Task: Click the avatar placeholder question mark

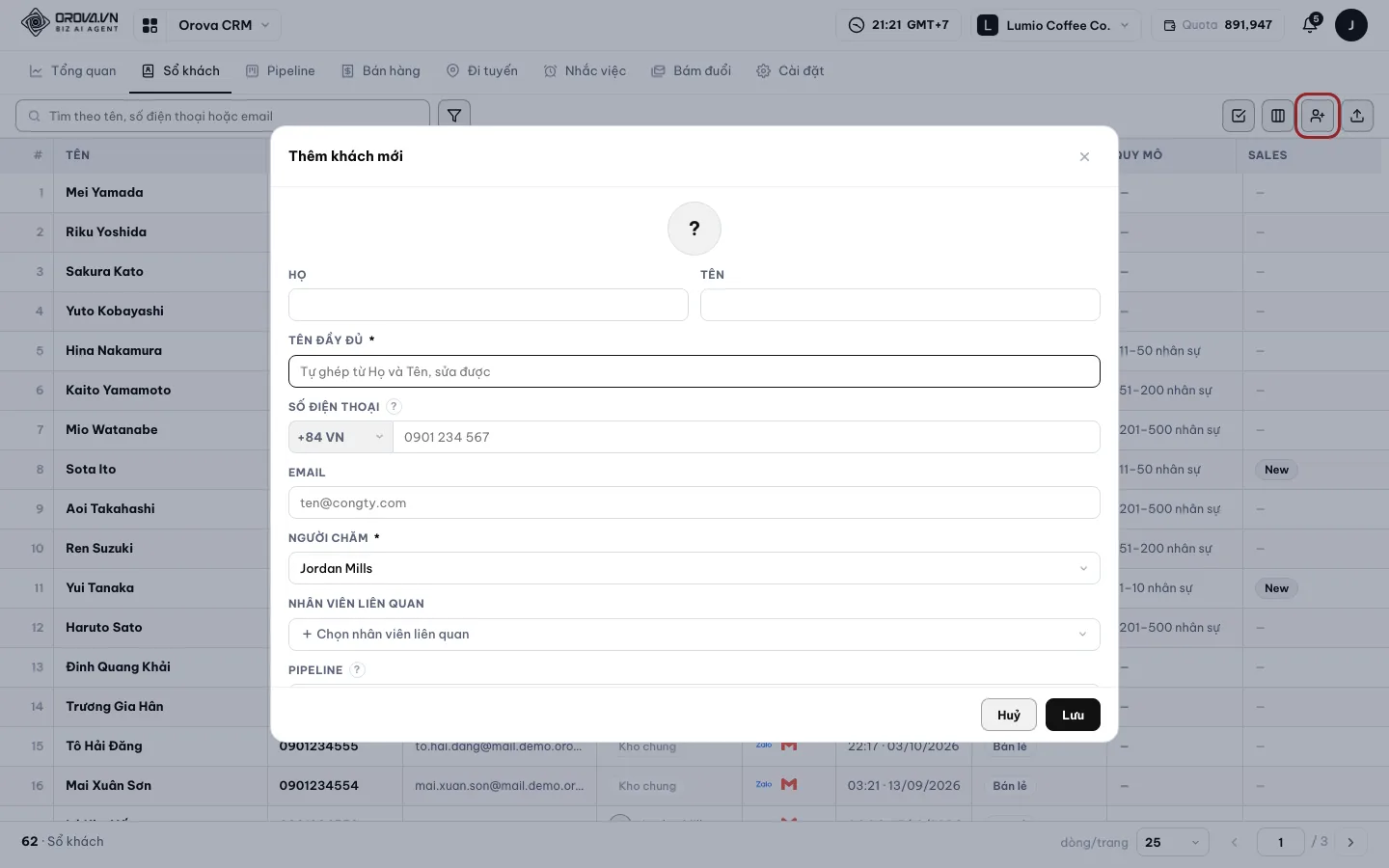Action: [694, 229]
